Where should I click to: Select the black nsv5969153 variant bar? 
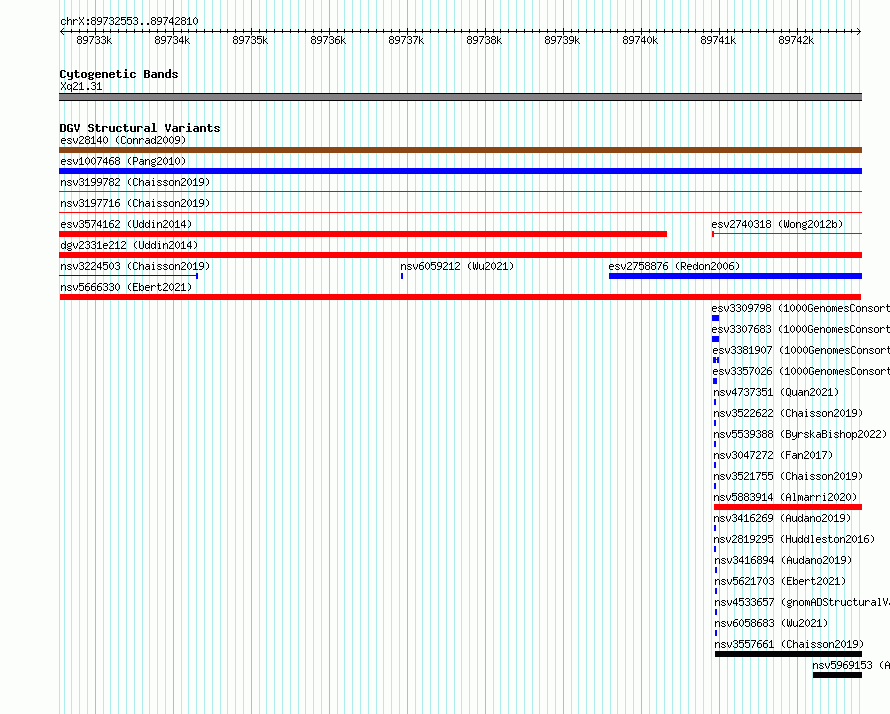(837, 675)
